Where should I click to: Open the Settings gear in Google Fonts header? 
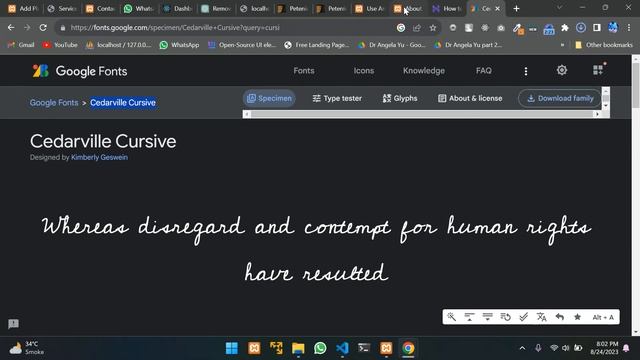pos(562,70)
